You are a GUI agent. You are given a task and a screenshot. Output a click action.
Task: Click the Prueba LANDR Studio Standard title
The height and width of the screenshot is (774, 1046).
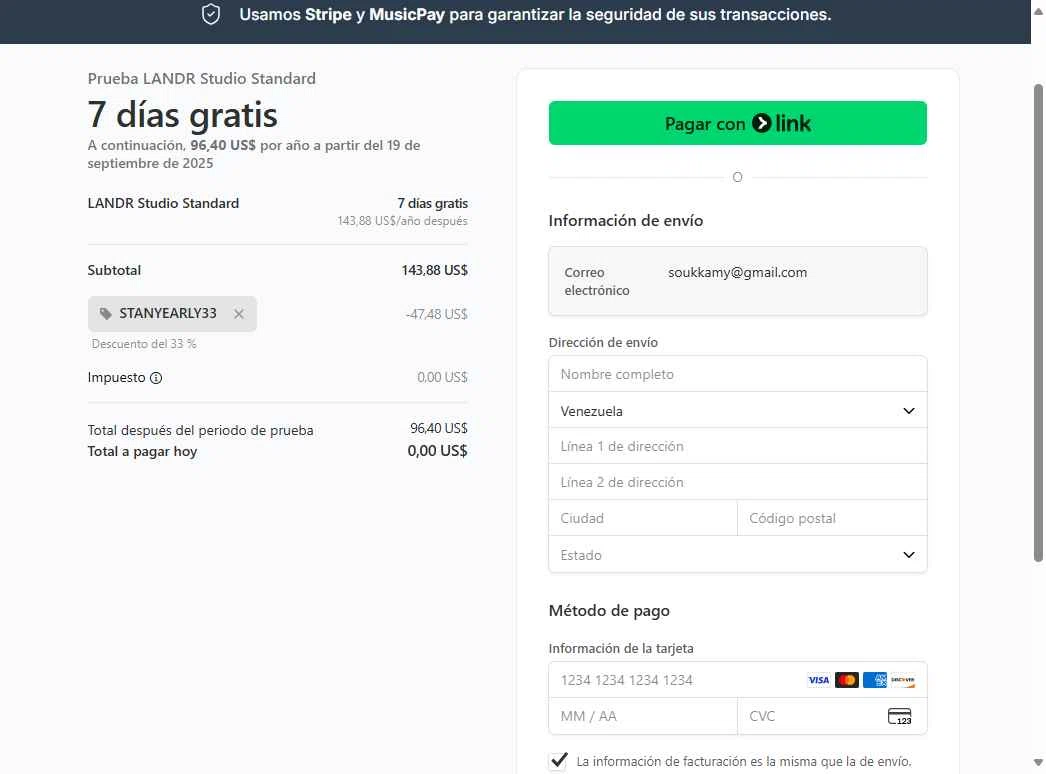coord(201,79)
